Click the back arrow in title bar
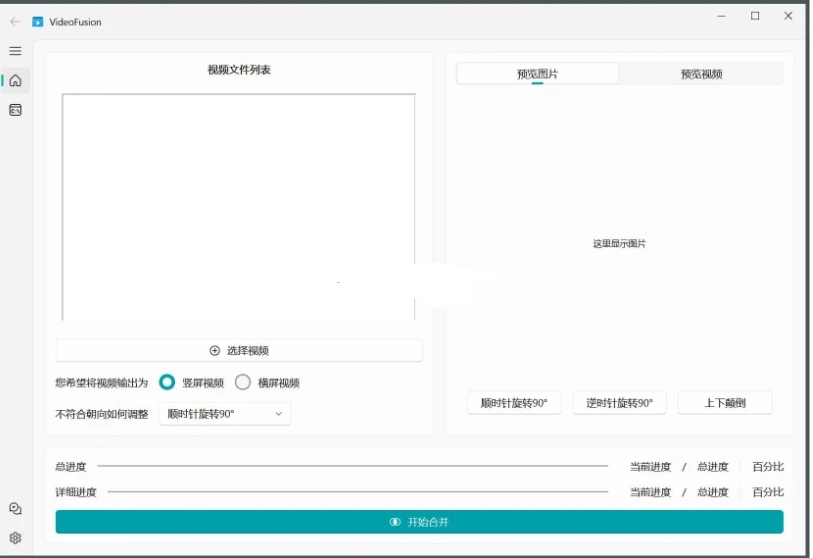 tap(15, 22)
